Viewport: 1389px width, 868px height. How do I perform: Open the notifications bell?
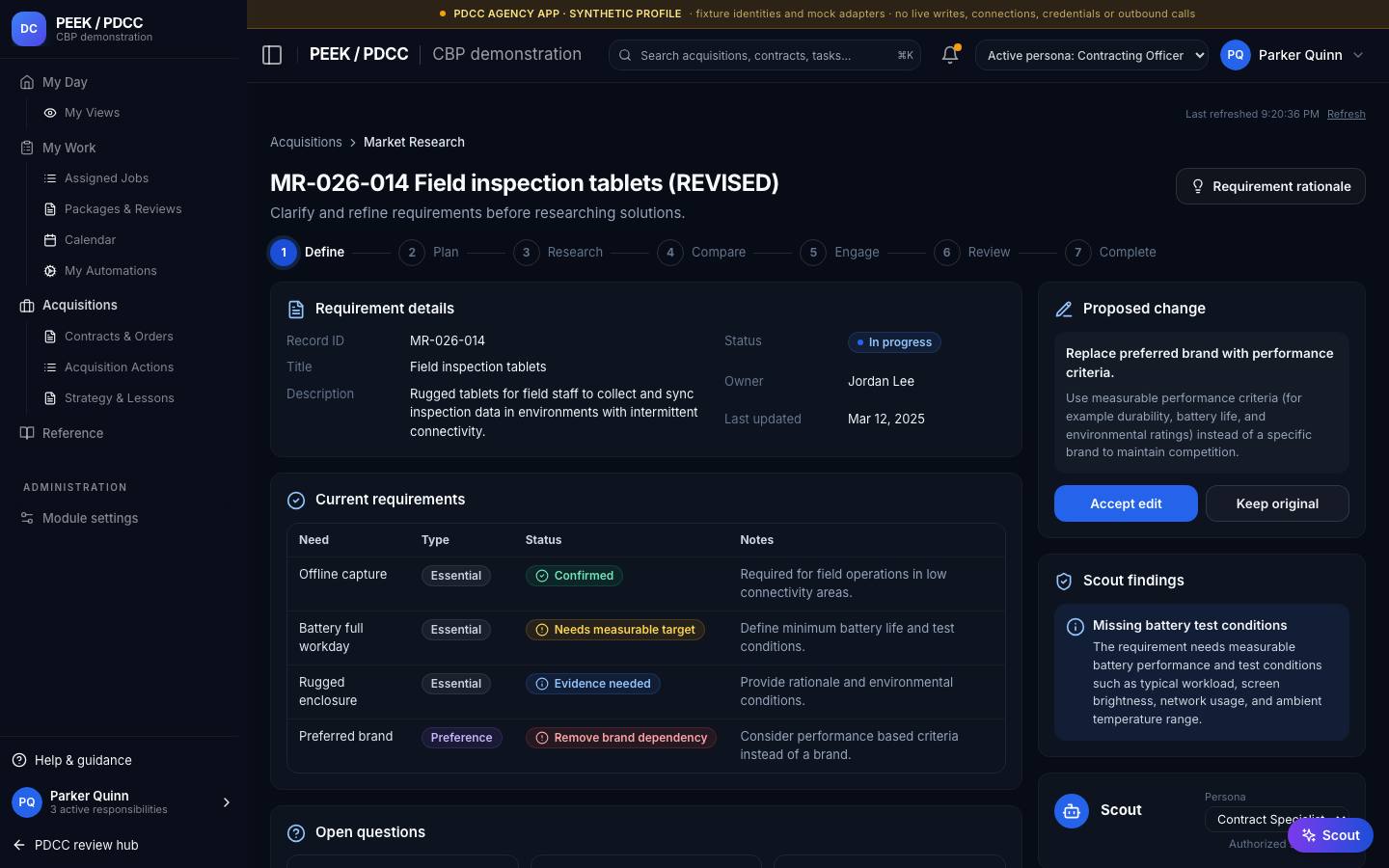(950, 55)
